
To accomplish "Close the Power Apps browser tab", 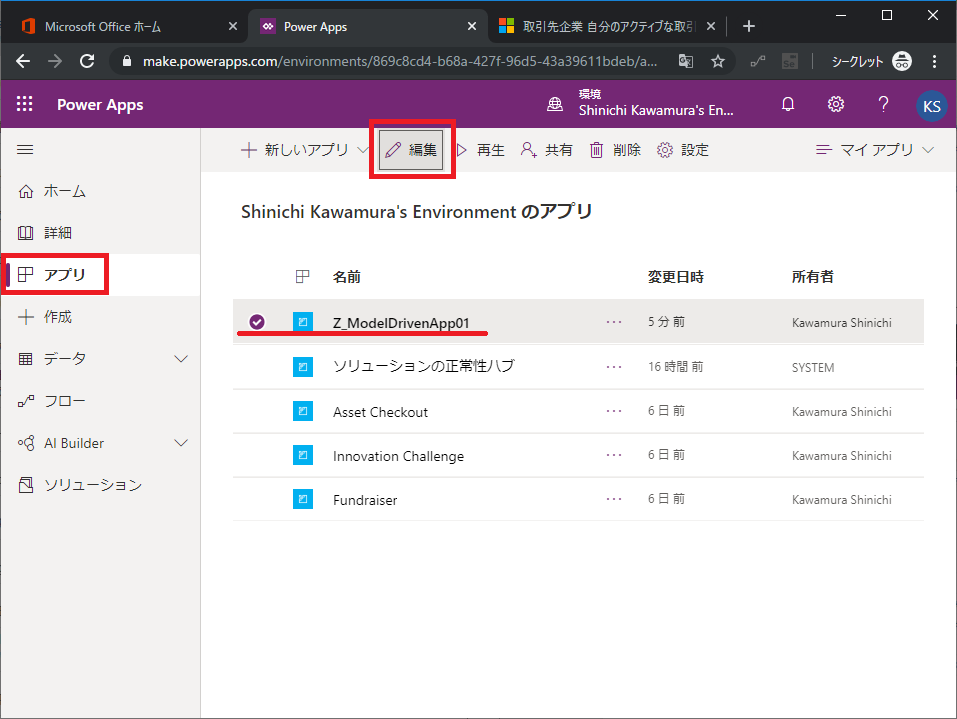I will coord(472,26).
